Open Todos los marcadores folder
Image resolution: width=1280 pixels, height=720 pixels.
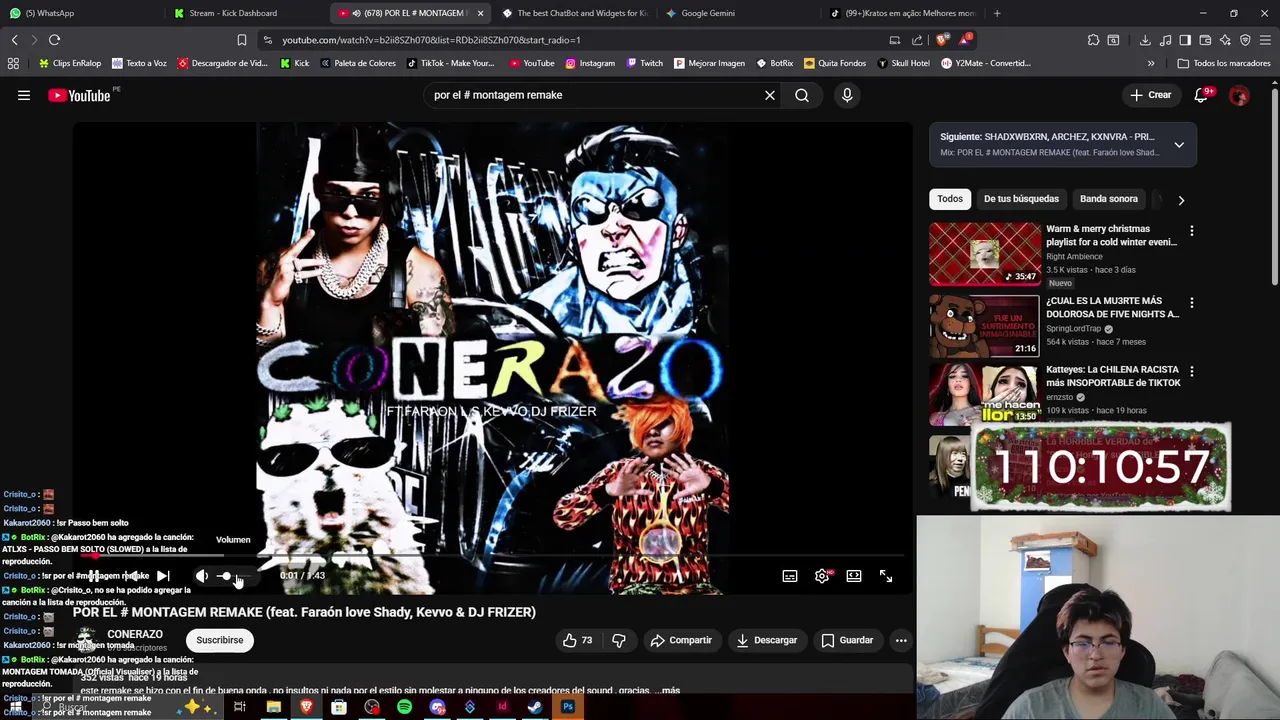click(1224, 63)
